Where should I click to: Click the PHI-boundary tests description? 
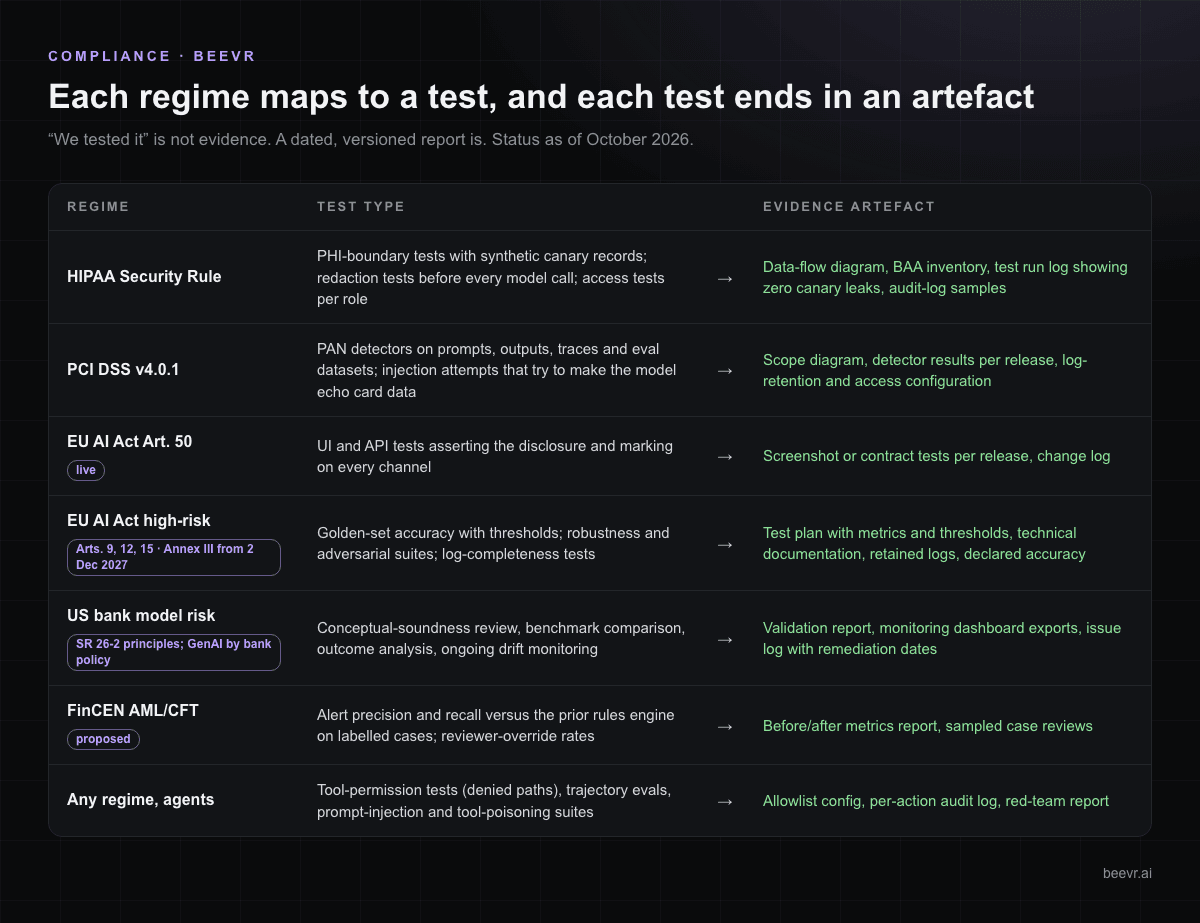(x=491, y=277)
